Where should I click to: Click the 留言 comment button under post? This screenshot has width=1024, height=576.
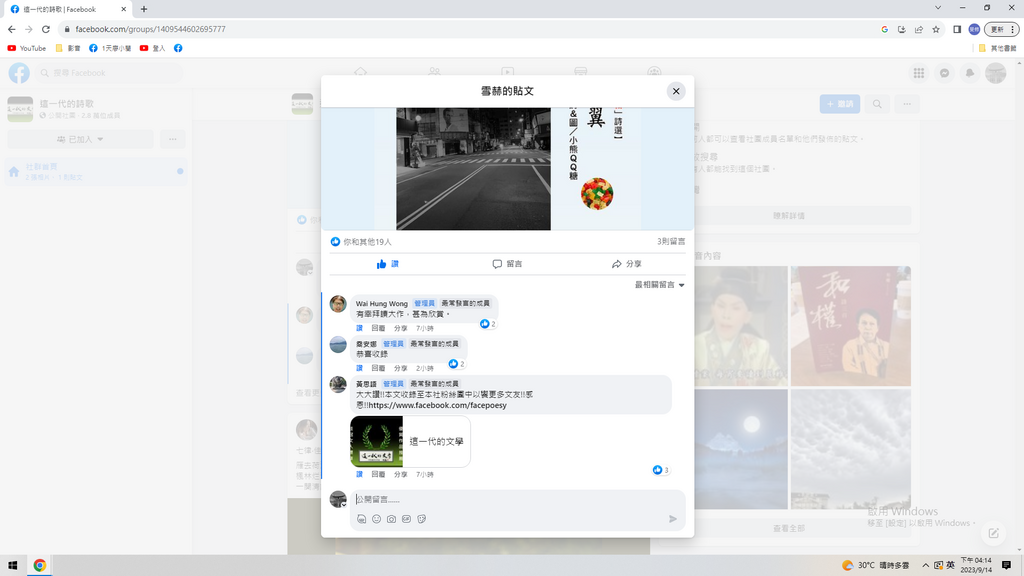tap(507, 264)
